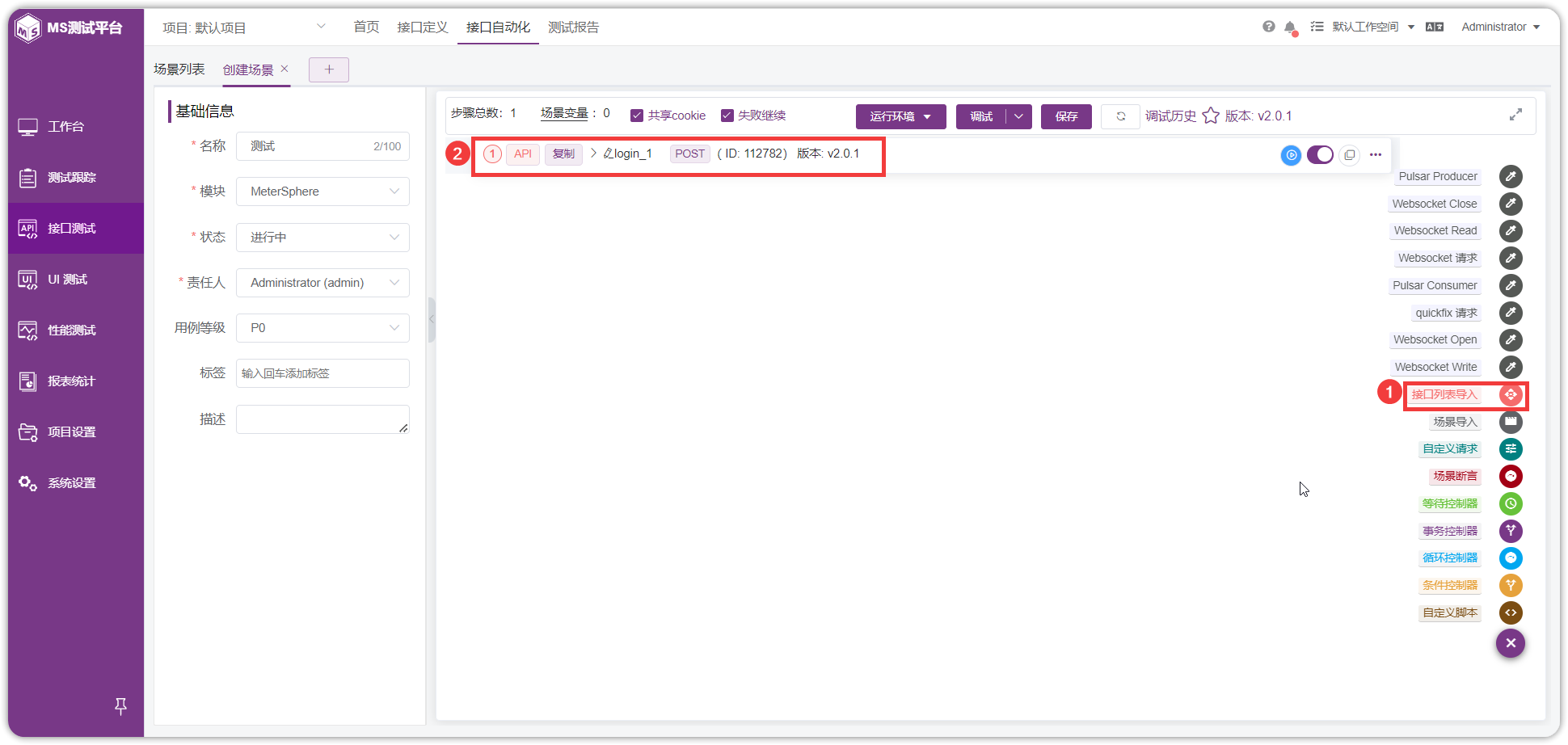The height and width of the screenshot is (745, 1568).
Task: Click the quickfix 请求 round icon
Action: [1511, 313]
